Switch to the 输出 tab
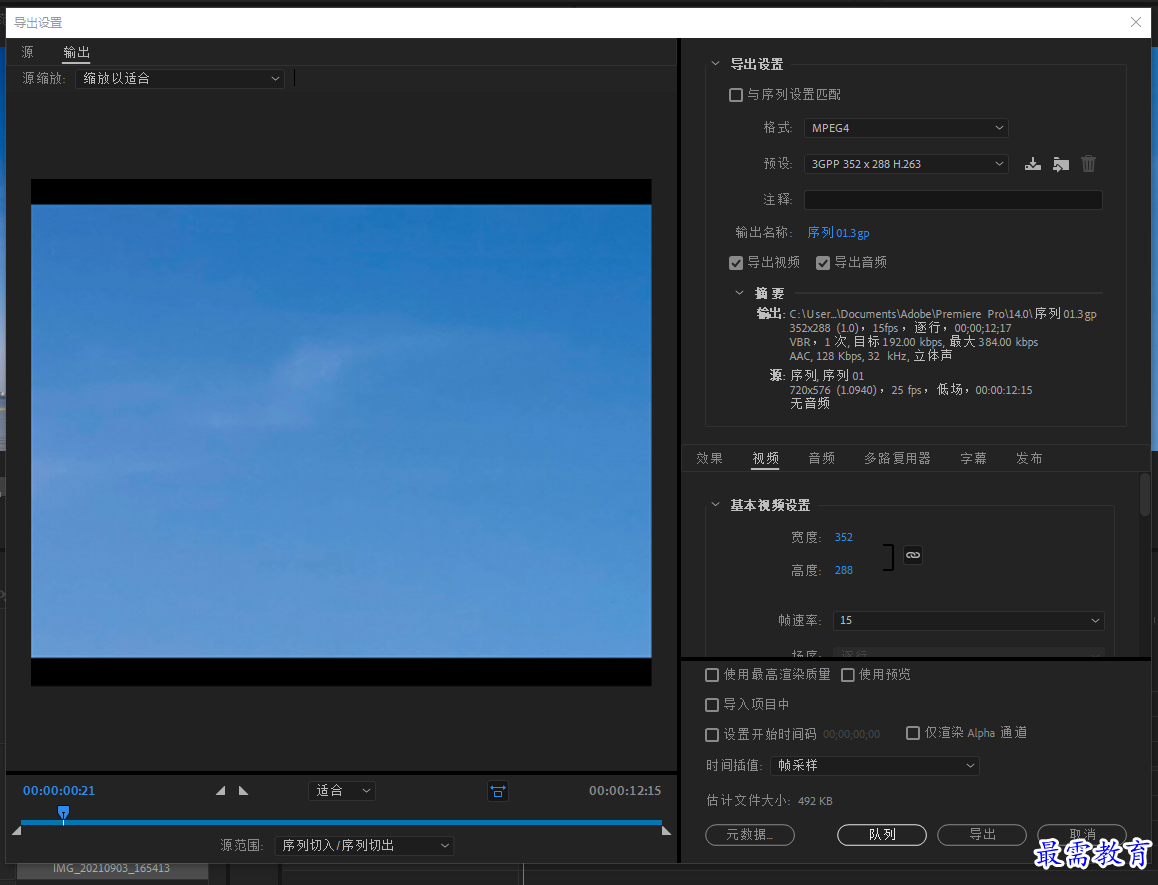The image size is (1158, 885). pos(76,52)
